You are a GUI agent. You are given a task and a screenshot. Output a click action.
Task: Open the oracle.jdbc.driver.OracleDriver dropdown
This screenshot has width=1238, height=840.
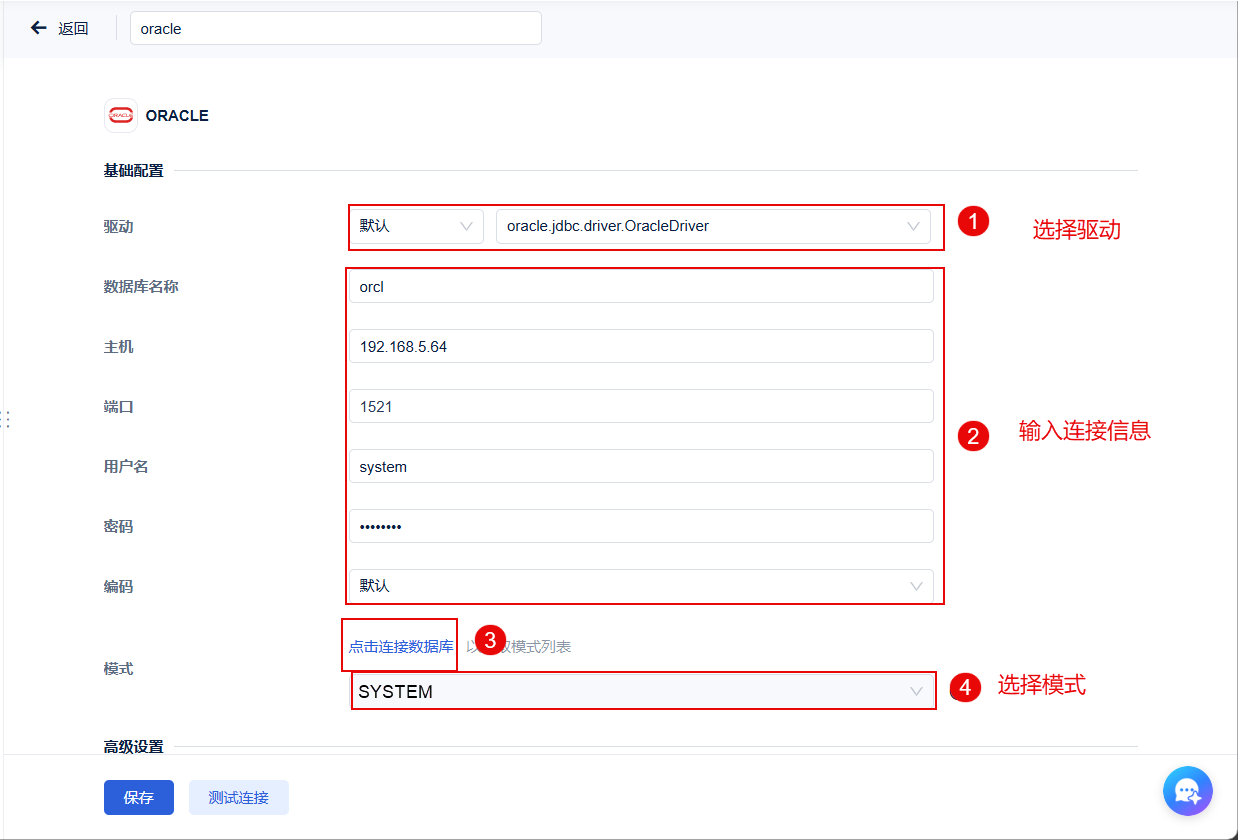point(713,226)
